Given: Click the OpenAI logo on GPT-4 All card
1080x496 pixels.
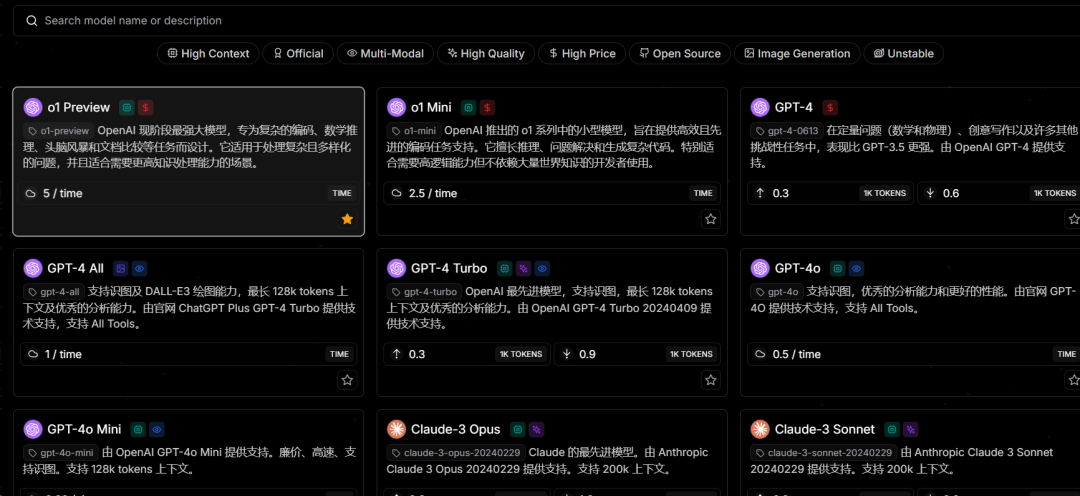Looking at the screenshot, I should coord(33,269).
